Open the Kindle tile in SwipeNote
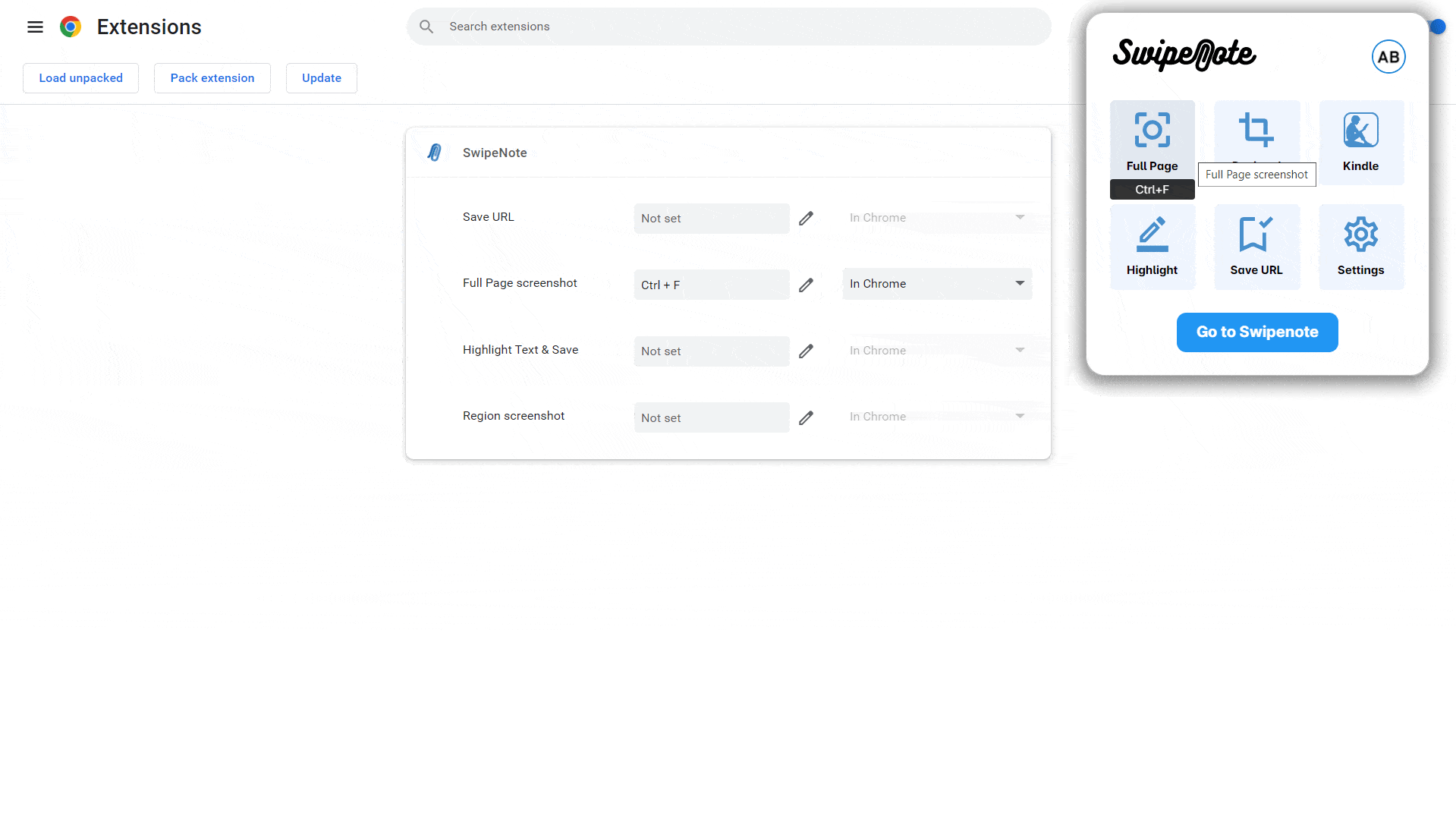 1361,143
